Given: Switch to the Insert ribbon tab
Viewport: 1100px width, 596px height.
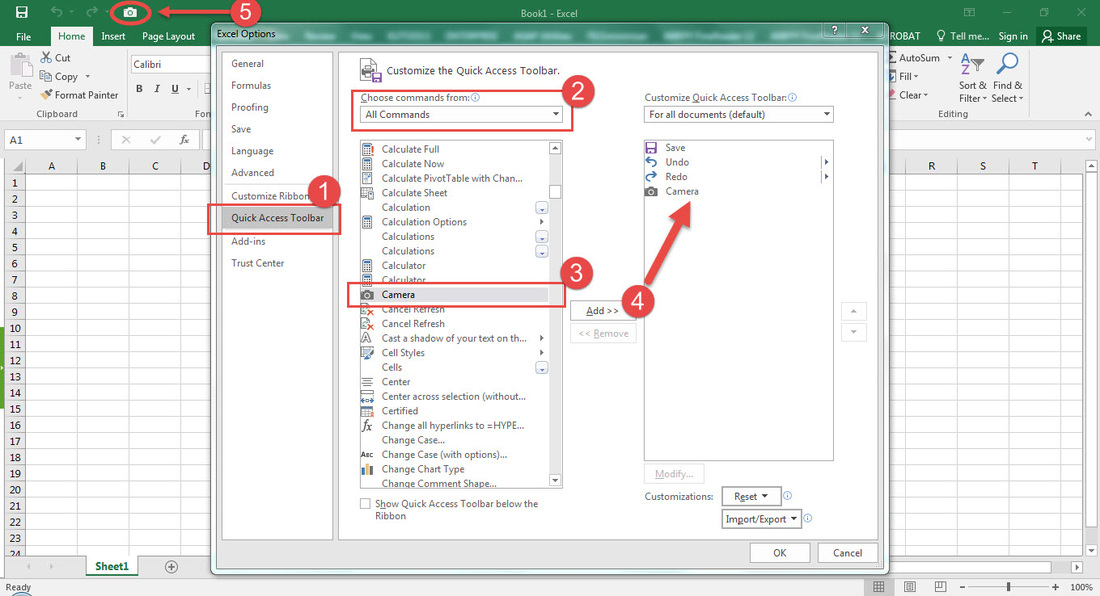Looking at the screenshot, I should [113, 36].
